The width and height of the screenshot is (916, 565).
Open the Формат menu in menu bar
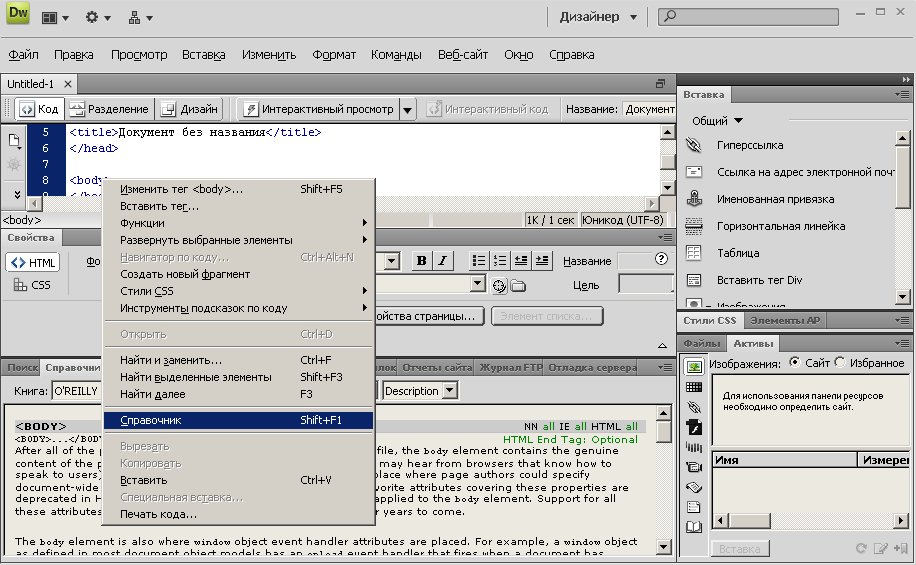tap(334, 55)
